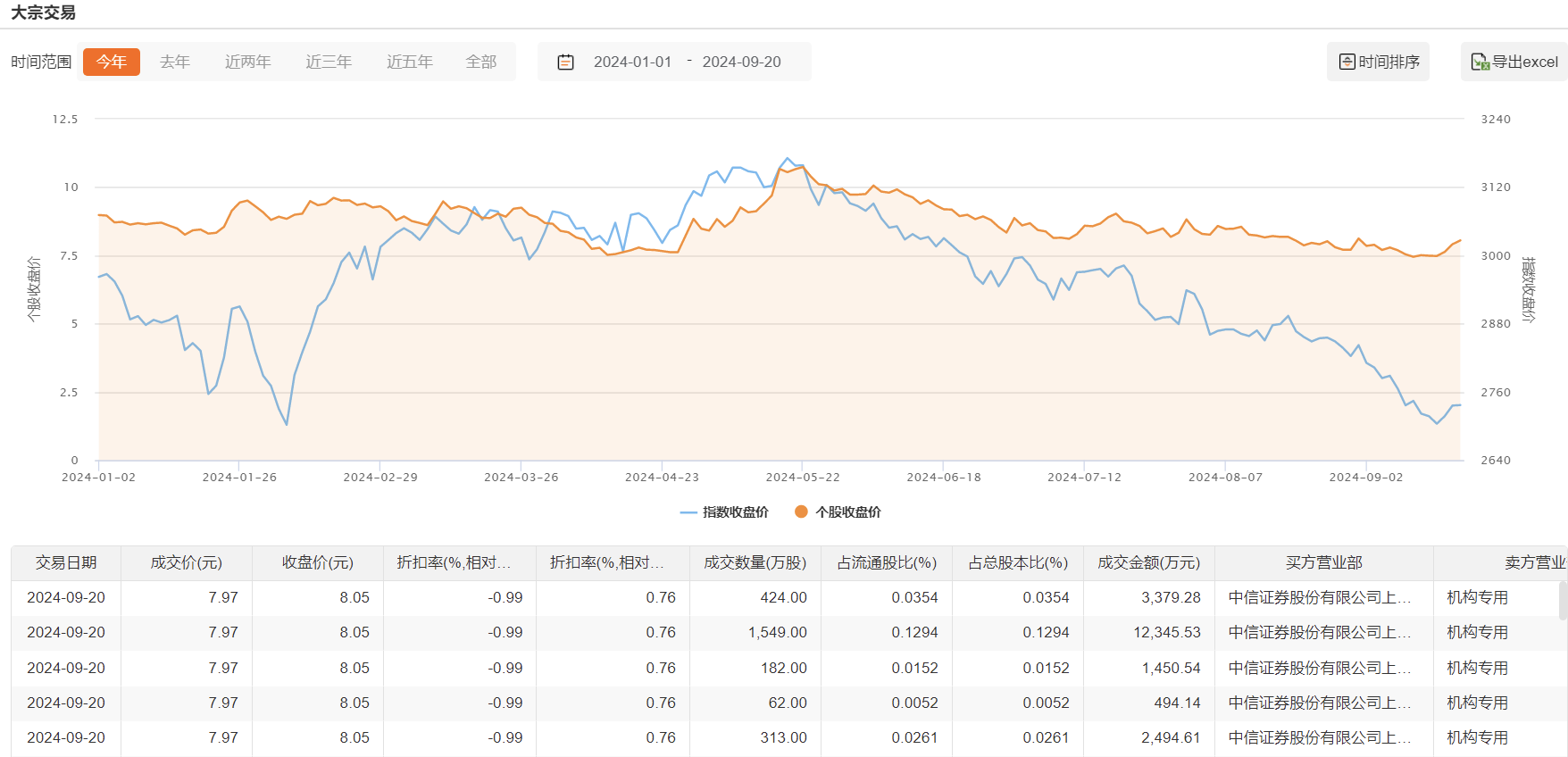
Task: Open start date 2024-01-01 picker
Action: click(x=632, y=62)
